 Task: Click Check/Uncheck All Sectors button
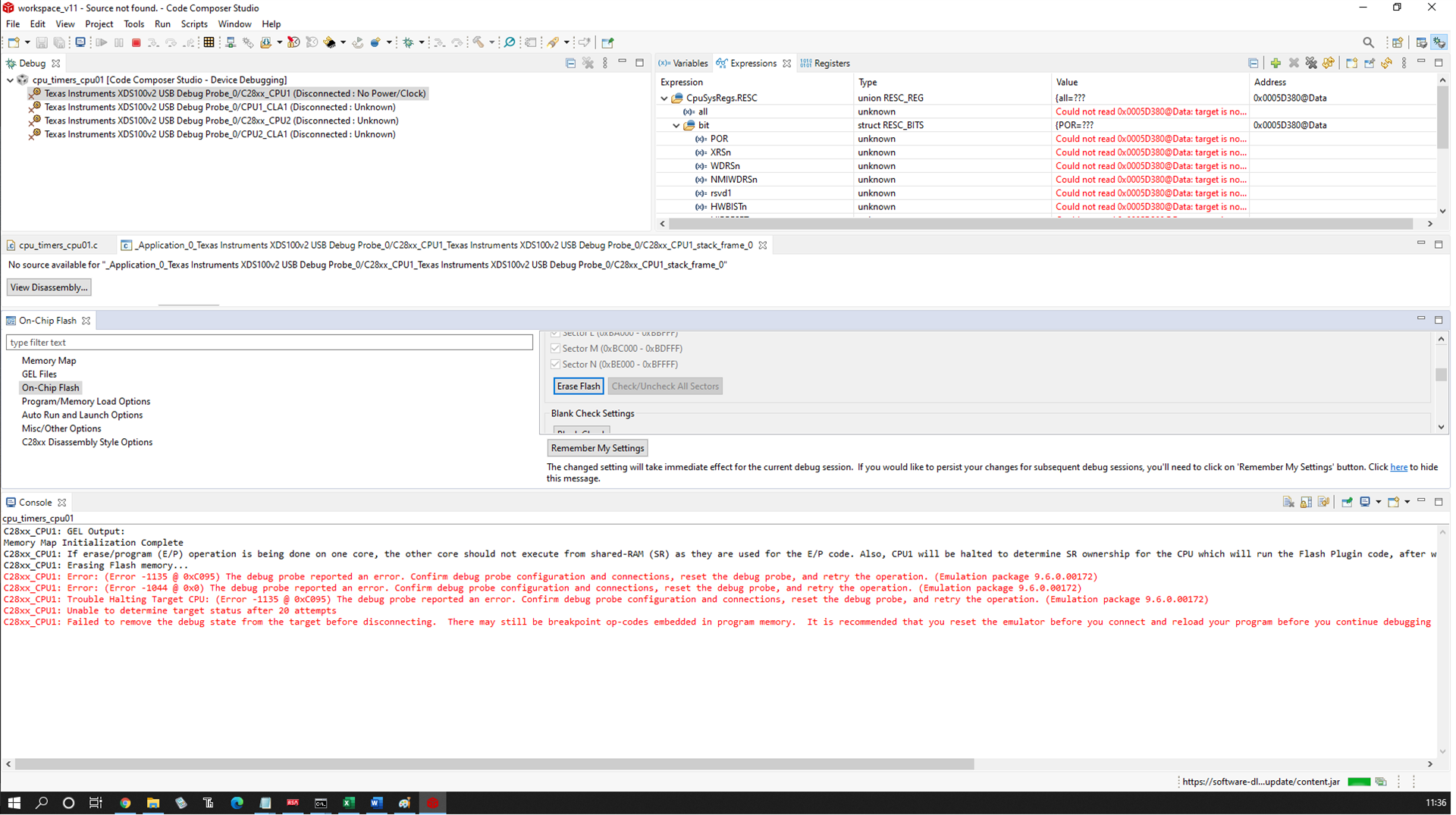tap(665, 386)
